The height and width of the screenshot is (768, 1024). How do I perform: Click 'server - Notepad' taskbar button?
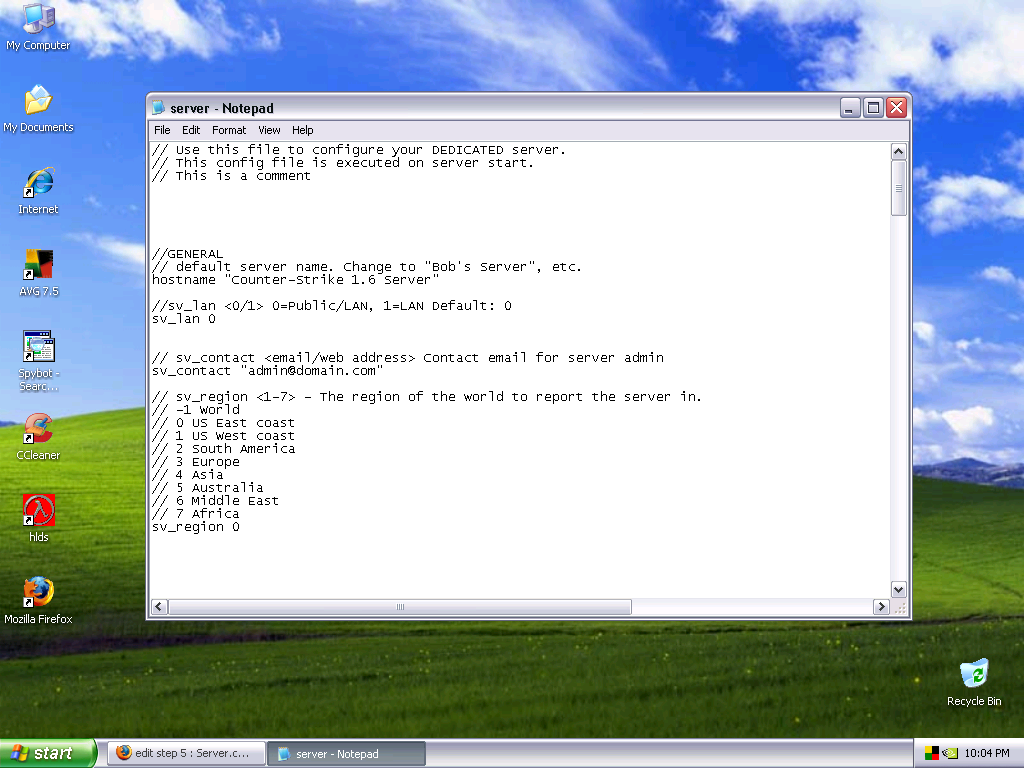coord(347,754)
